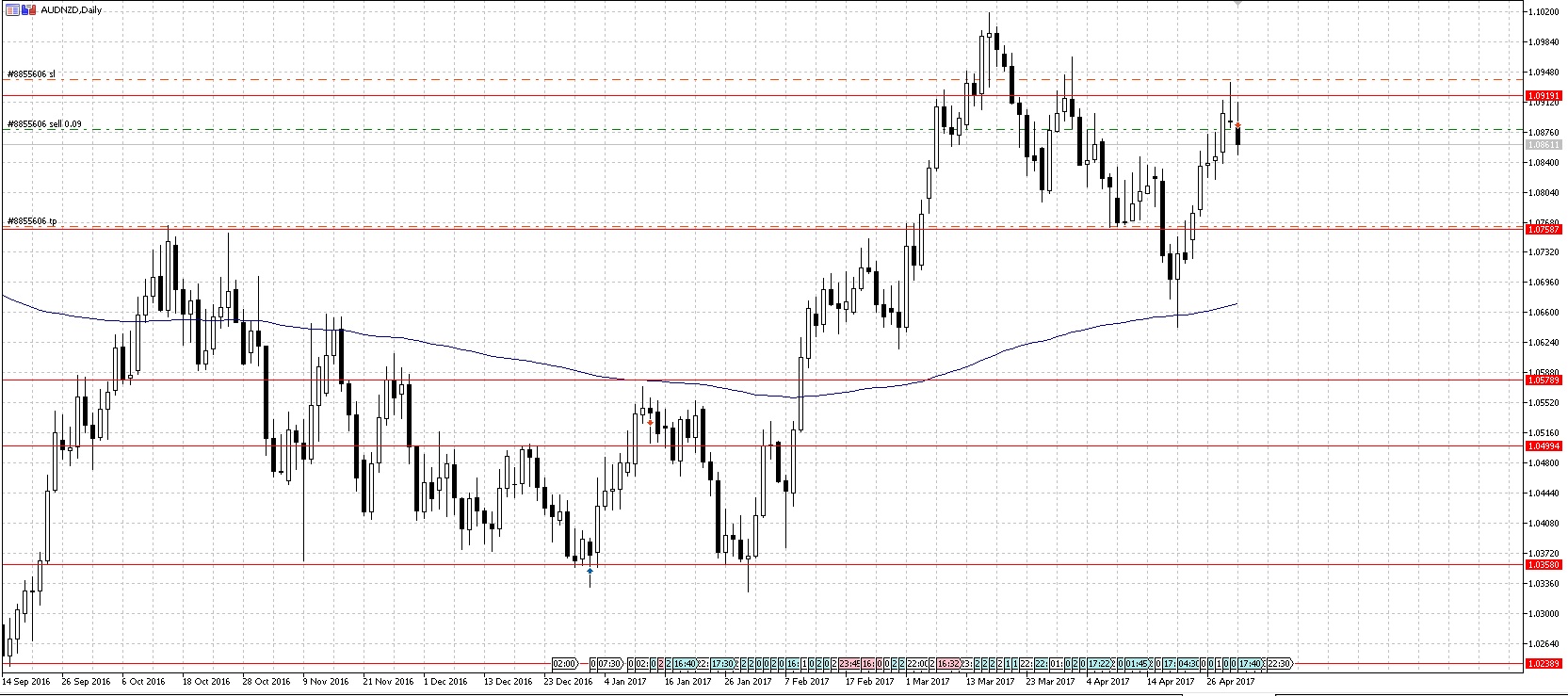The width and height of the screenshot is (1568, 696).
Task: Click the 17:22 news event marker
Action: click(x=1099, y=663)
